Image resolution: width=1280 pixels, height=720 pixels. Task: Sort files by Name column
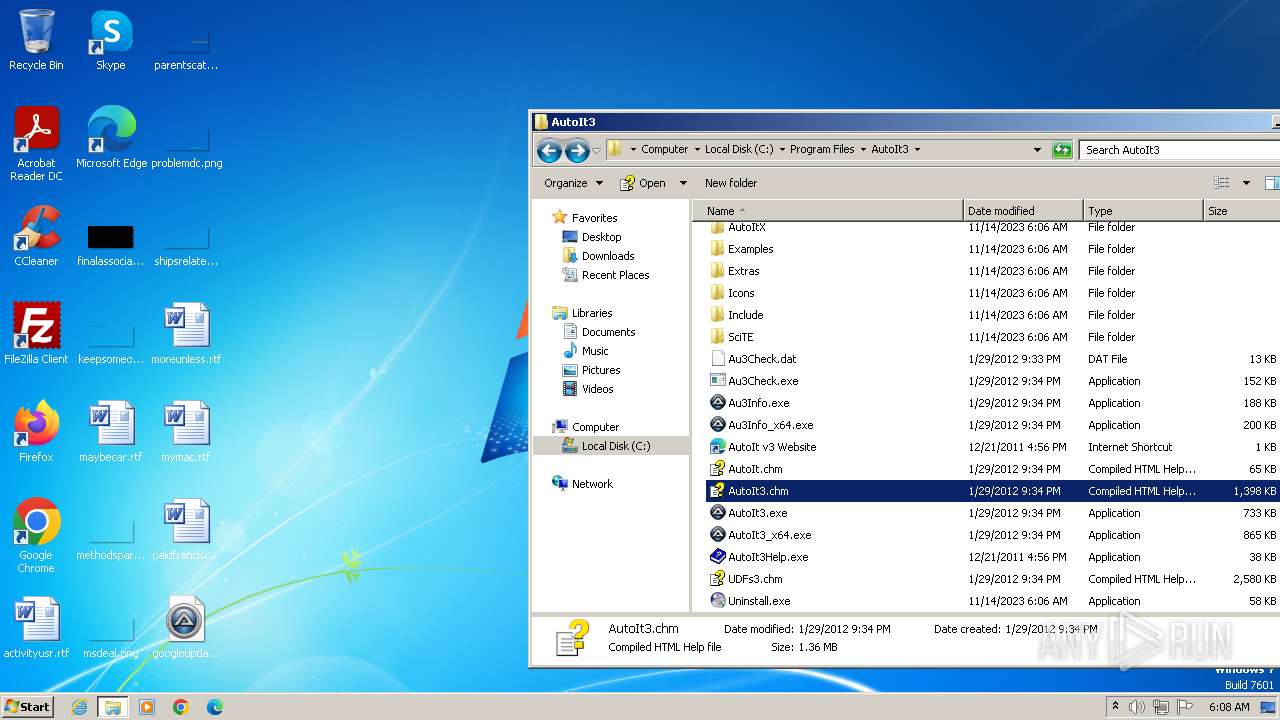click(x=828, y=211)
